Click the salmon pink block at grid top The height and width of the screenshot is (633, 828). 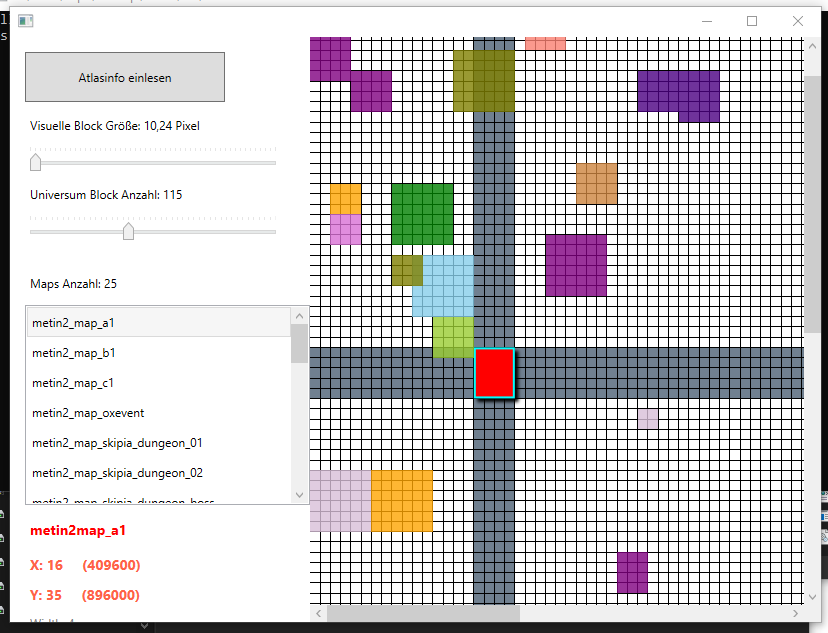click(x=545, y=43)
